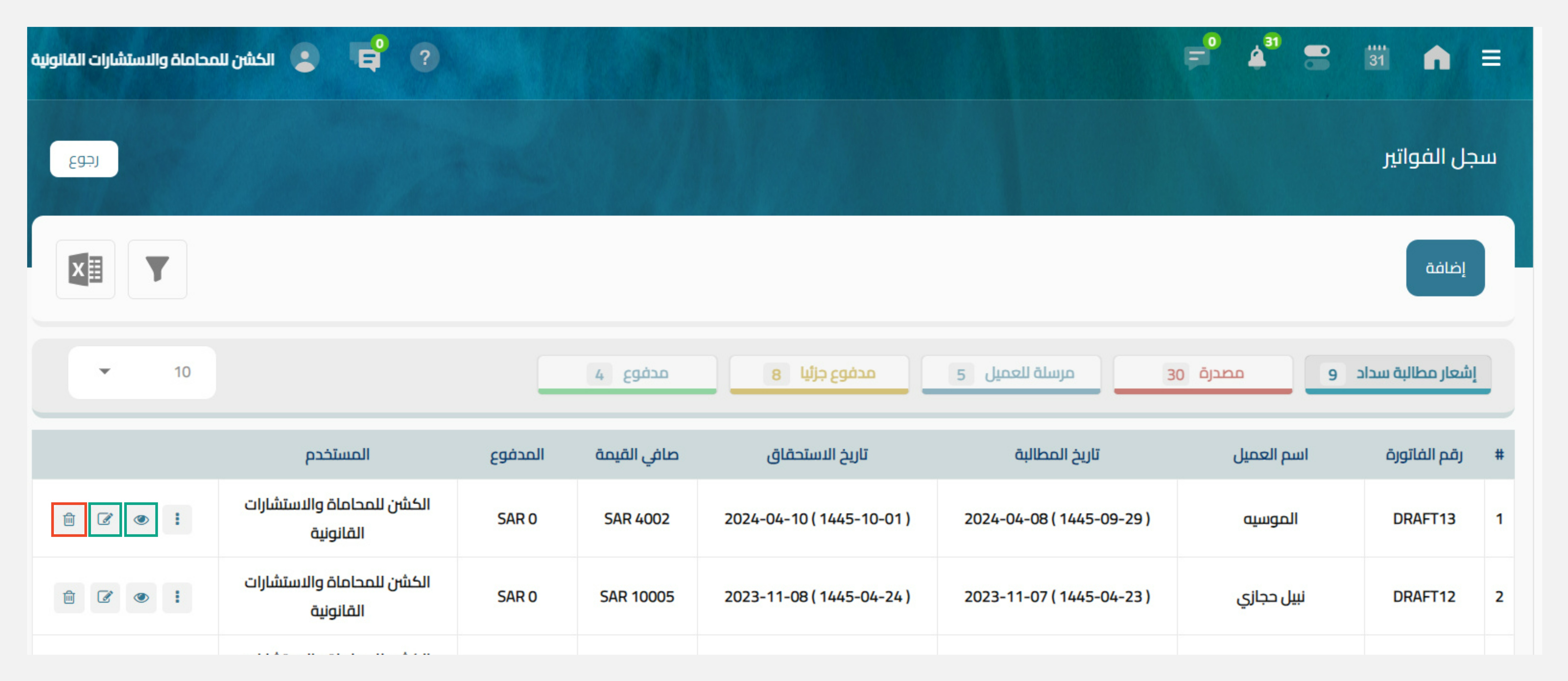The image size is (1568, 681).
Task: Click the رجوع back button
Action: [x=84, y=159]
